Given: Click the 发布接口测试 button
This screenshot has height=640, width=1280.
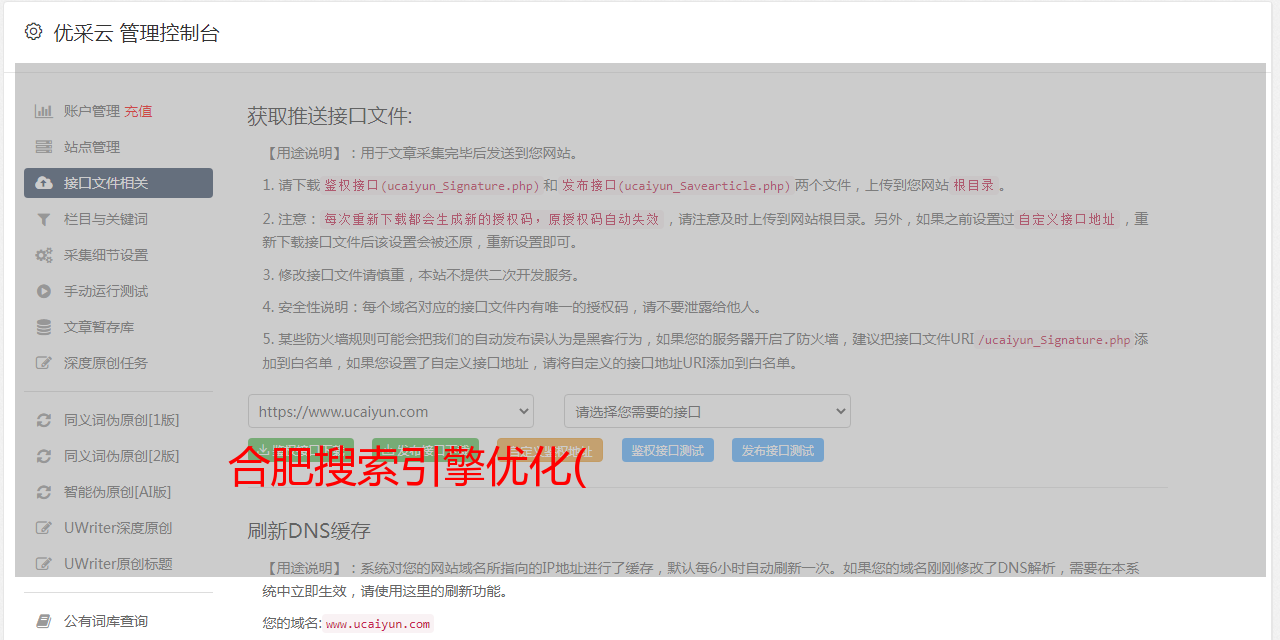Looking at the screenshot, I should point(777,450).
